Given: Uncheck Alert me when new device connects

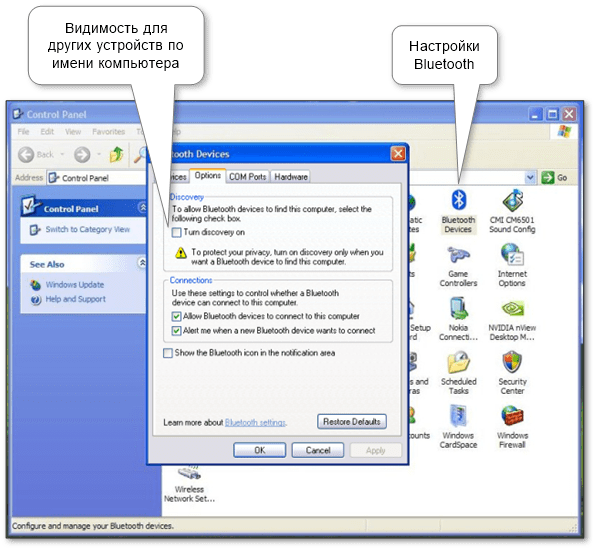Looking at the screenshot, I should tap(176, 331).
